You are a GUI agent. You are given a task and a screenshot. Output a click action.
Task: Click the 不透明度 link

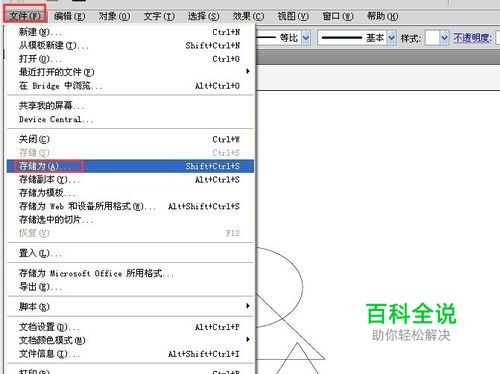472,38
